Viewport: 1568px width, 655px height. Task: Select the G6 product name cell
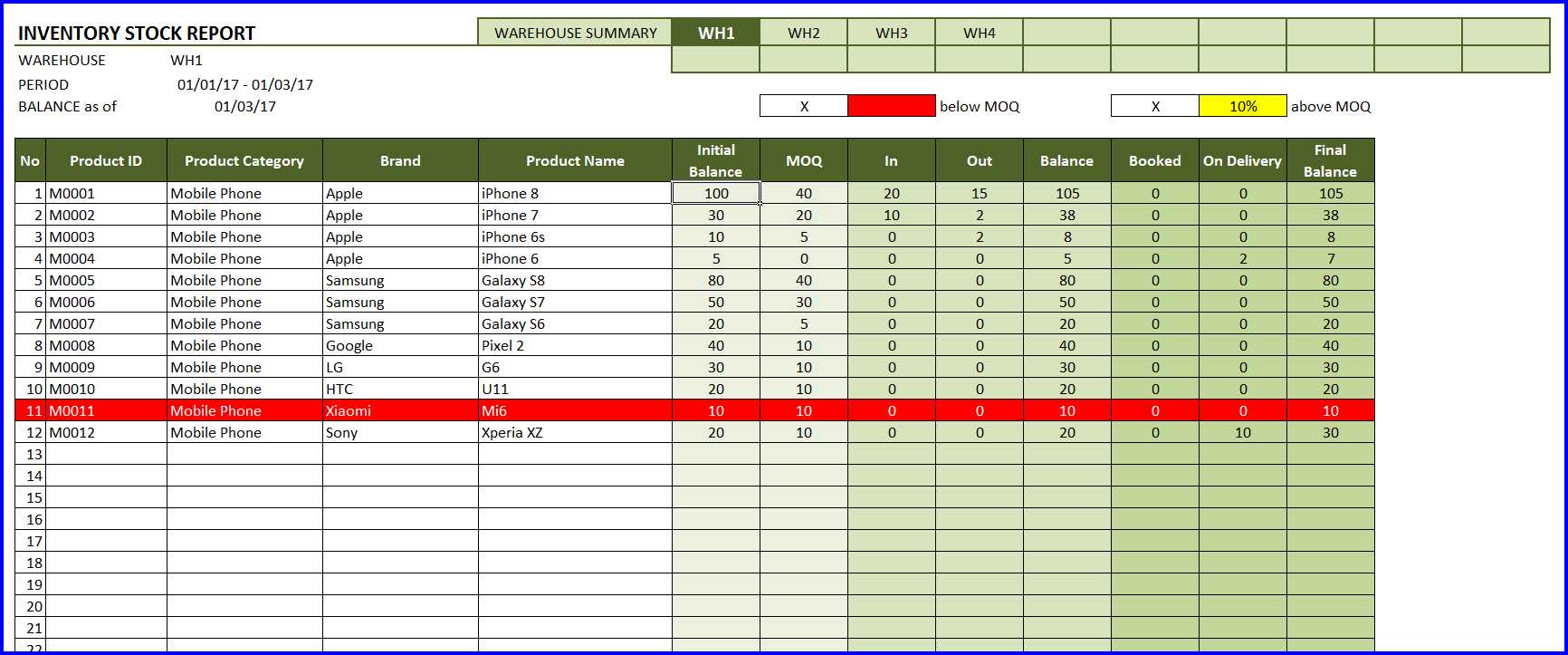(x=575, y=367)
